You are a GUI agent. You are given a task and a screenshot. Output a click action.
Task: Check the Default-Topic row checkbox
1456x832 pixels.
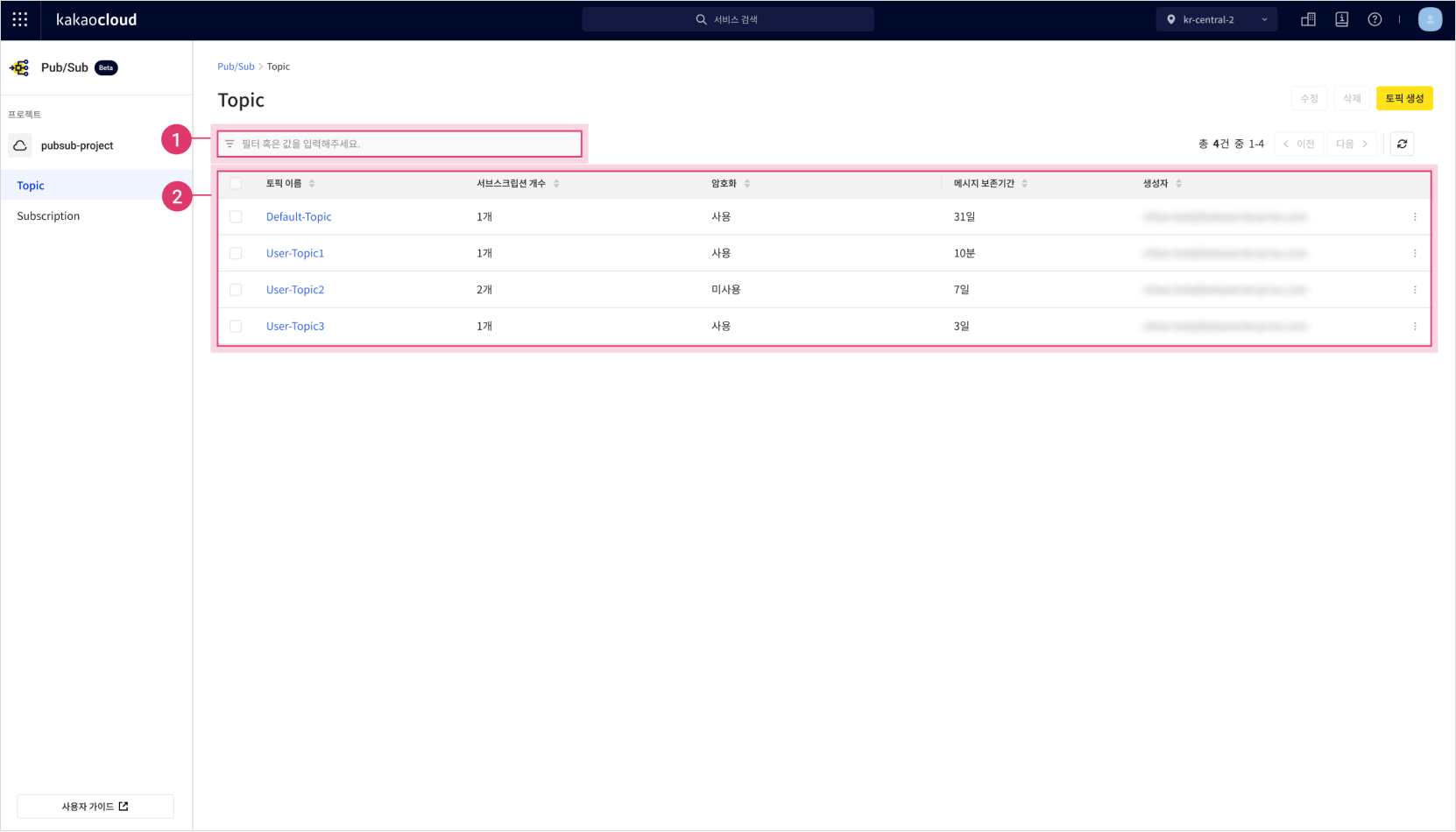[236, 216]
